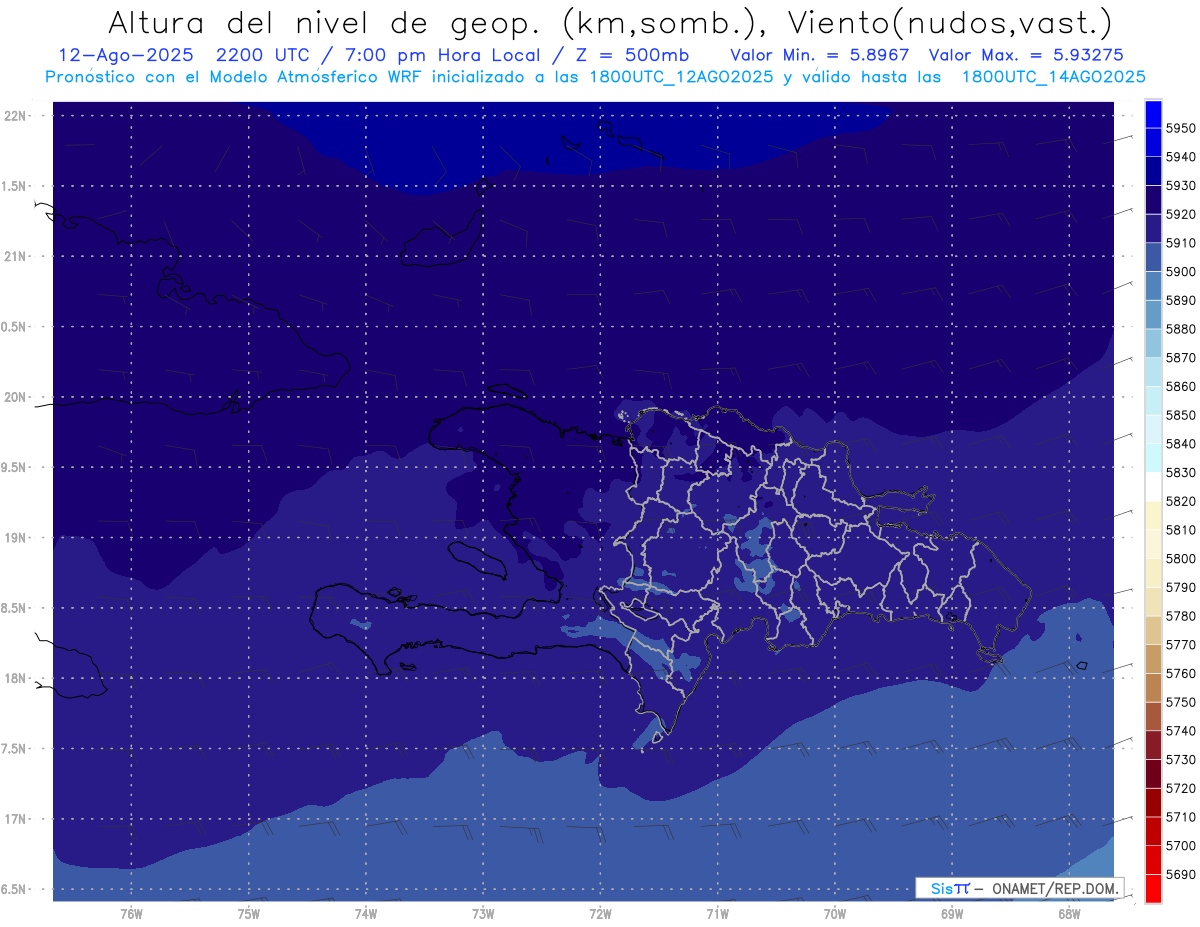Image resolution: width=1200 pixels, height=927 pixels.
Task: Click the "5820" colorbar value
Action: pos(1180,501)
